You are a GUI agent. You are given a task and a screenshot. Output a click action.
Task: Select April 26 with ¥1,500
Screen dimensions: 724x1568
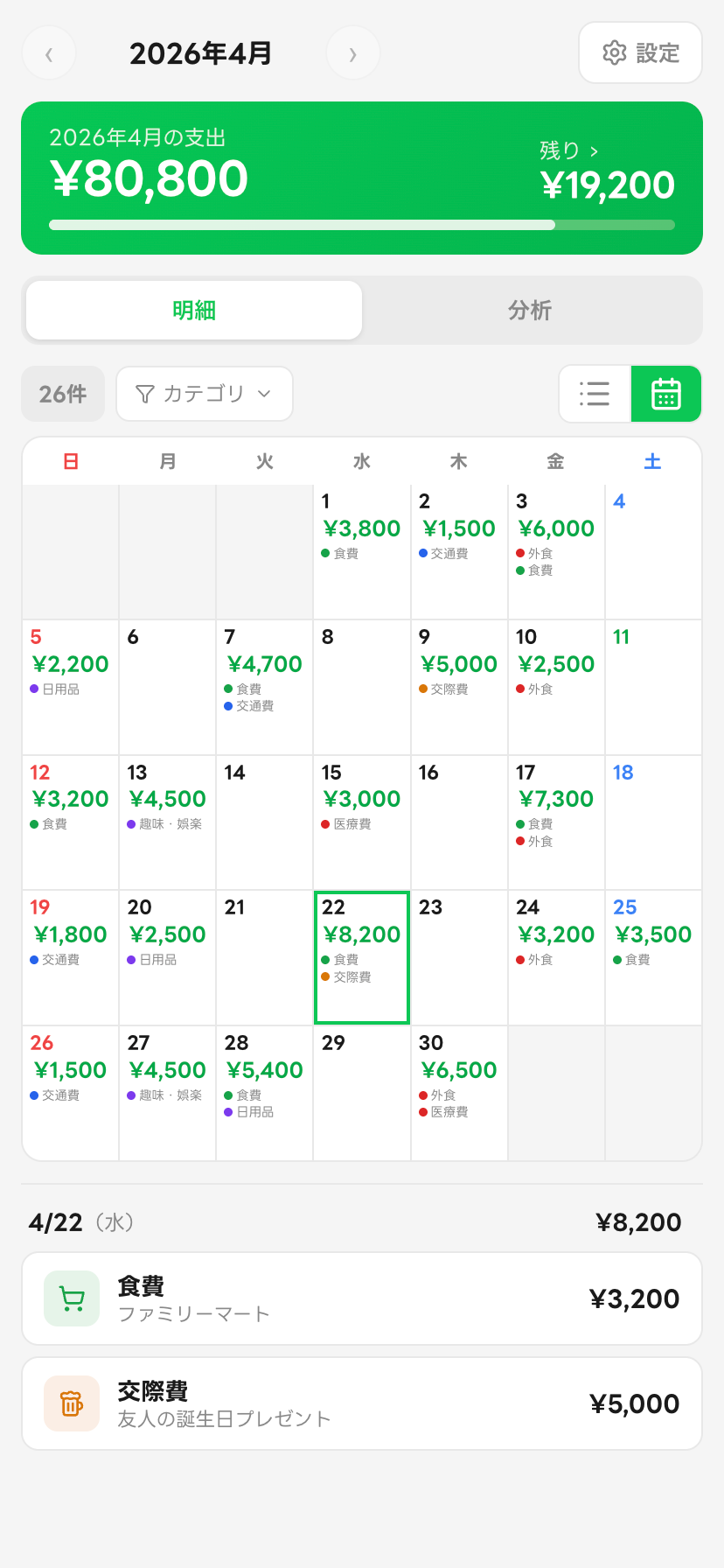coord(71,1094)
